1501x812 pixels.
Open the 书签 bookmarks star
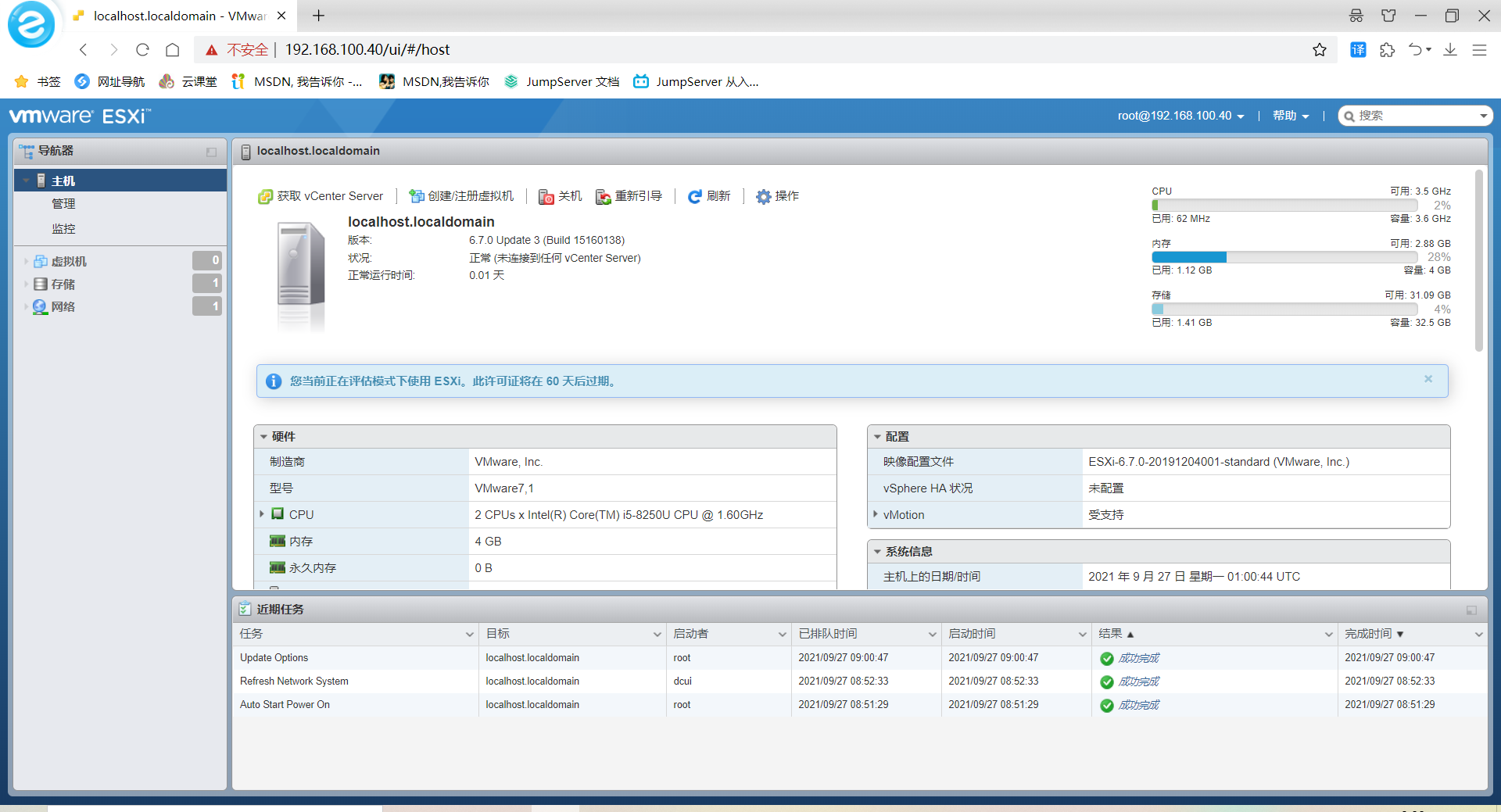[38, 81]
